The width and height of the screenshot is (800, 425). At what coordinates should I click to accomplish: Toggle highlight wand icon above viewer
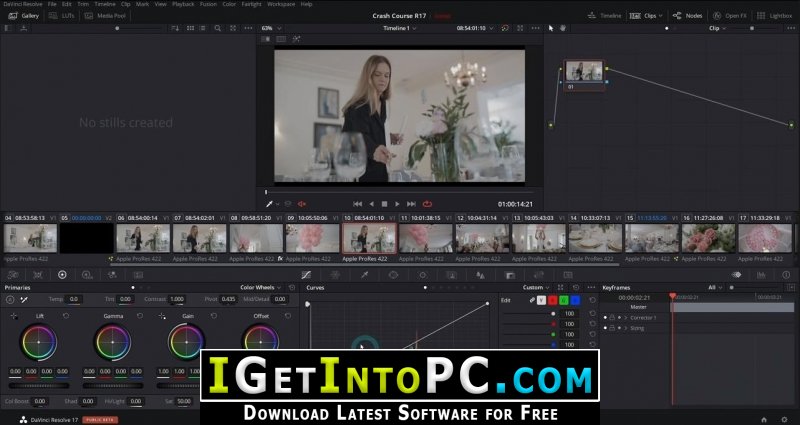296,39
